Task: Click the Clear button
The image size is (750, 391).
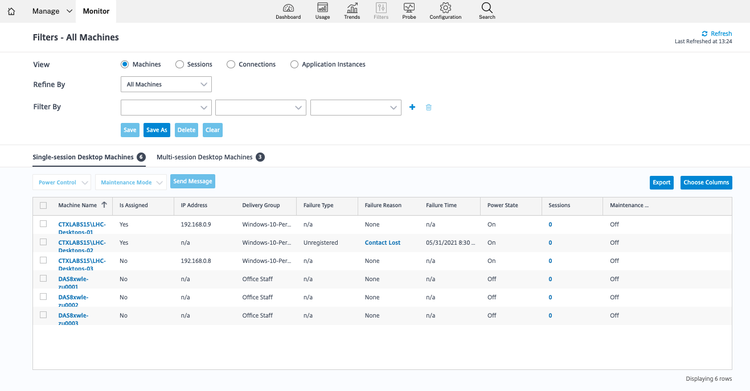Action: point(212,130)
